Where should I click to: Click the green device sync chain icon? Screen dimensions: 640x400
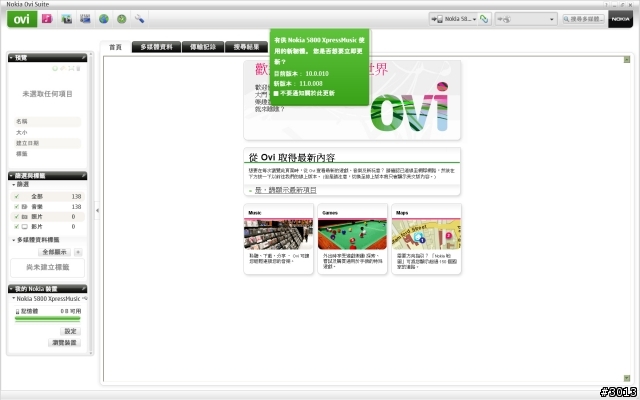point(484,19)
